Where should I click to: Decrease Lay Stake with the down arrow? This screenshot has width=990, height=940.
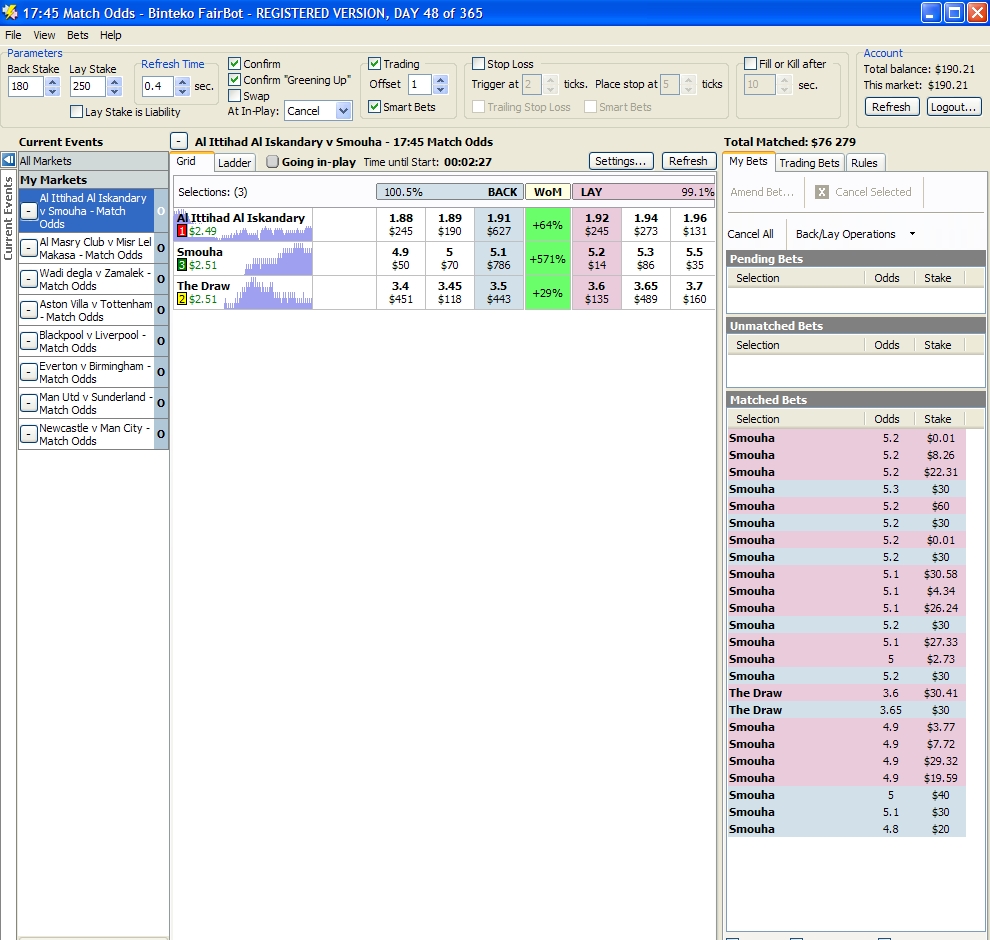(114, 91)
